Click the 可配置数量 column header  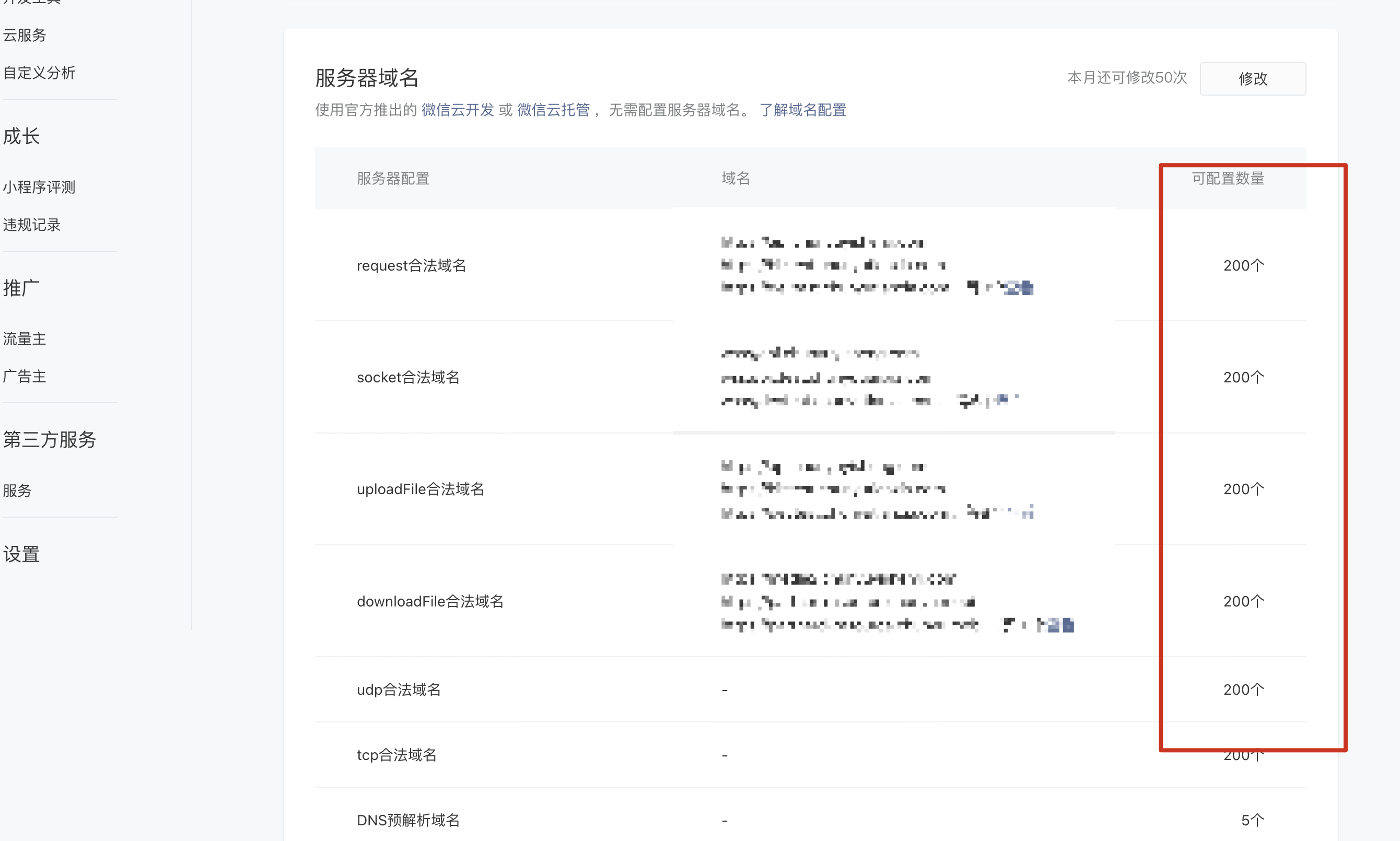(x=1228, y=179)
